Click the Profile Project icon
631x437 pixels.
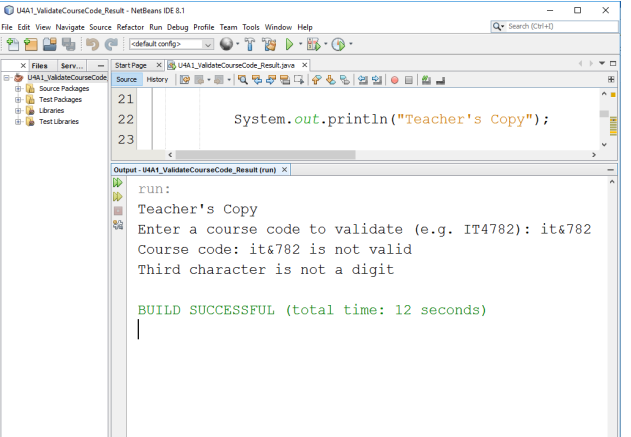tap(338, 44)
